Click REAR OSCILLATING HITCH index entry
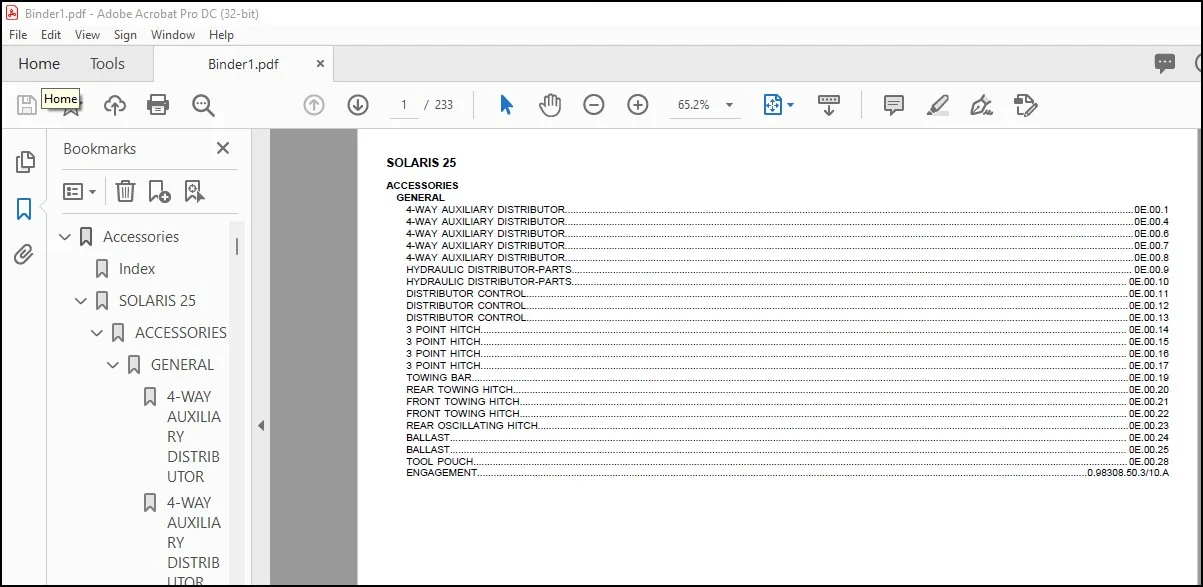The height and width of the screenshot is (587, 1203). (x=787, y=426)
